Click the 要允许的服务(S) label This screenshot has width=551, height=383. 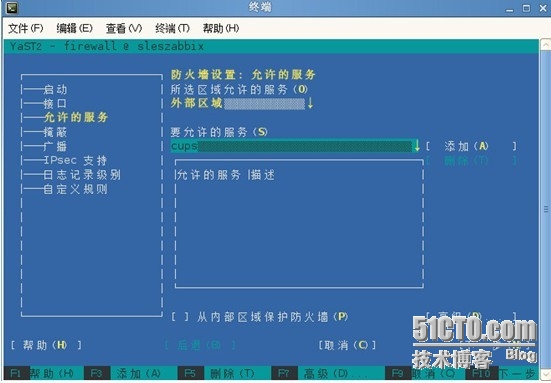[x=219, y=132]
